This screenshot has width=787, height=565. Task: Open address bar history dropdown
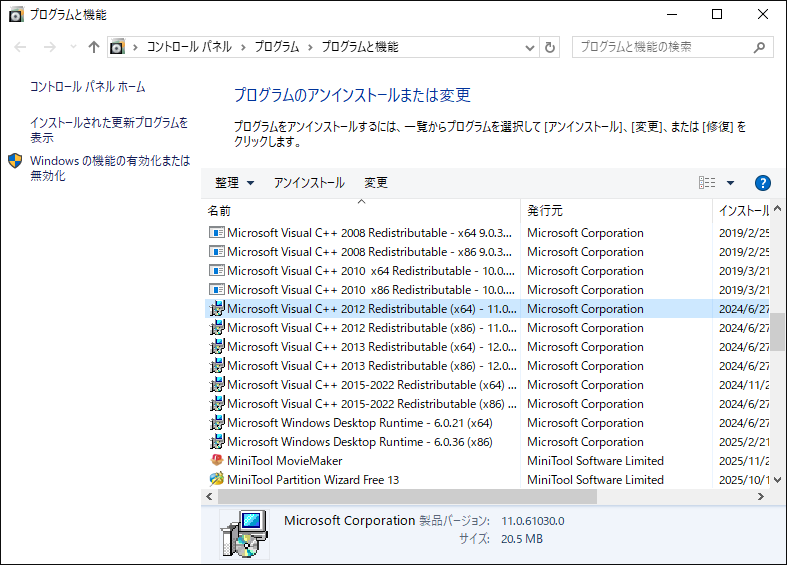[530, 48]
